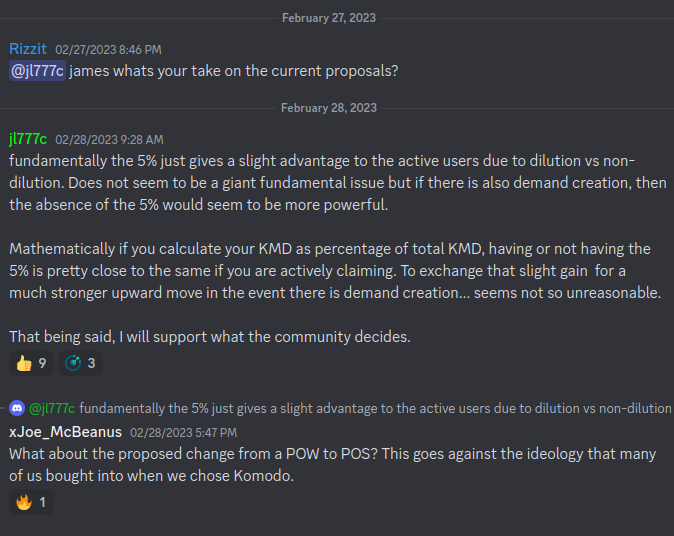The height and width of the screenshot is (536, 674).
Task: Click the xJoe_McBeanus username
Action: pyautogui.click(x=65, y=432)
